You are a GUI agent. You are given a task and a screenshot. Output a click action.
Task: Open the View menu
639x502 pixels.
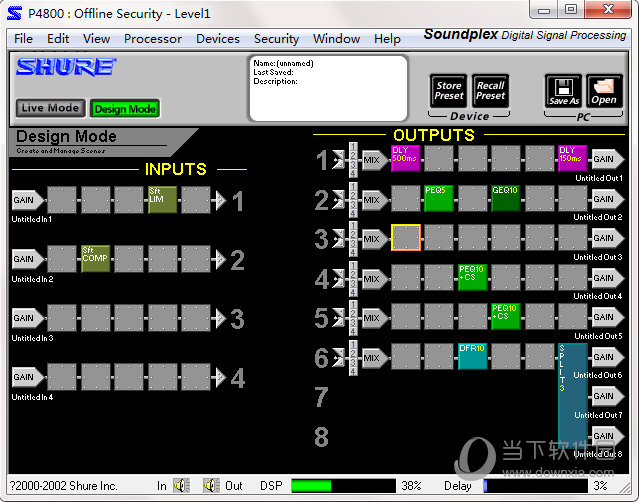click(97, 39)
